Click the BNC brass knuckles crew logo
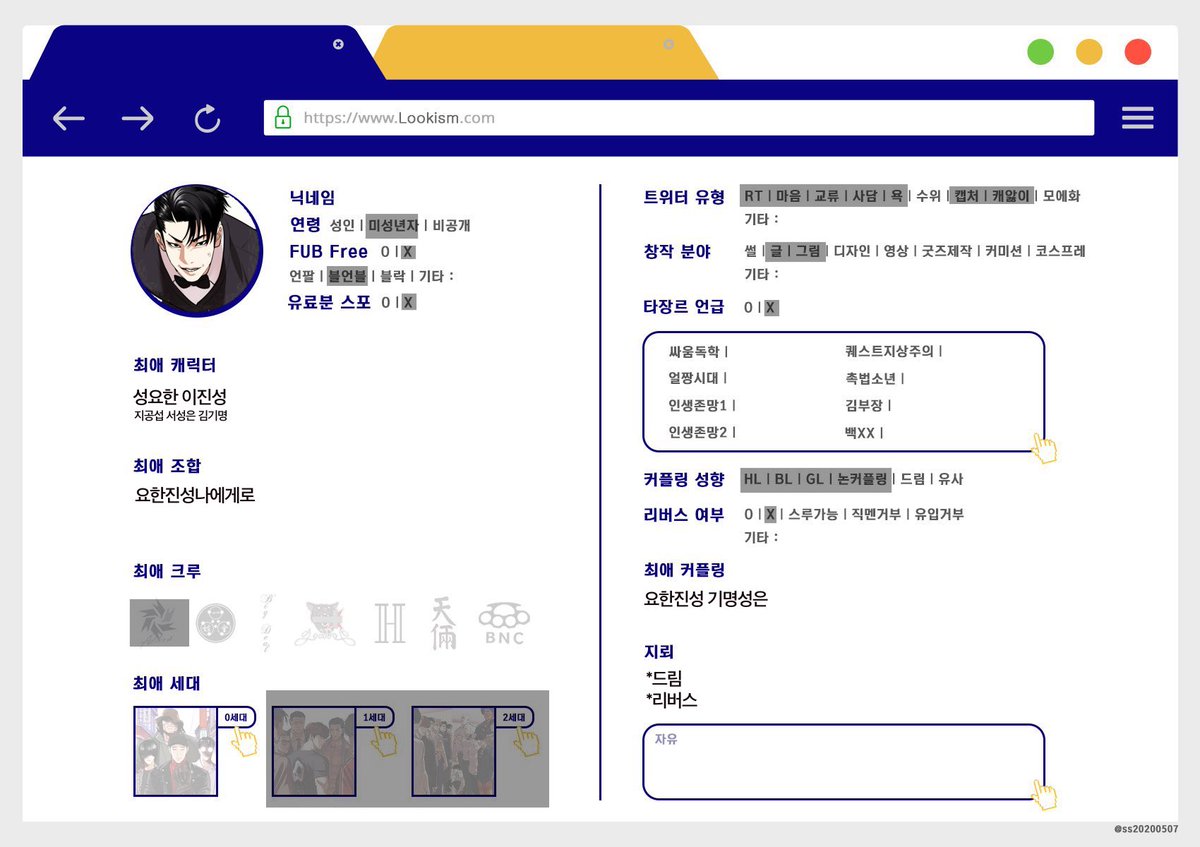 click(x=504, y=624)
